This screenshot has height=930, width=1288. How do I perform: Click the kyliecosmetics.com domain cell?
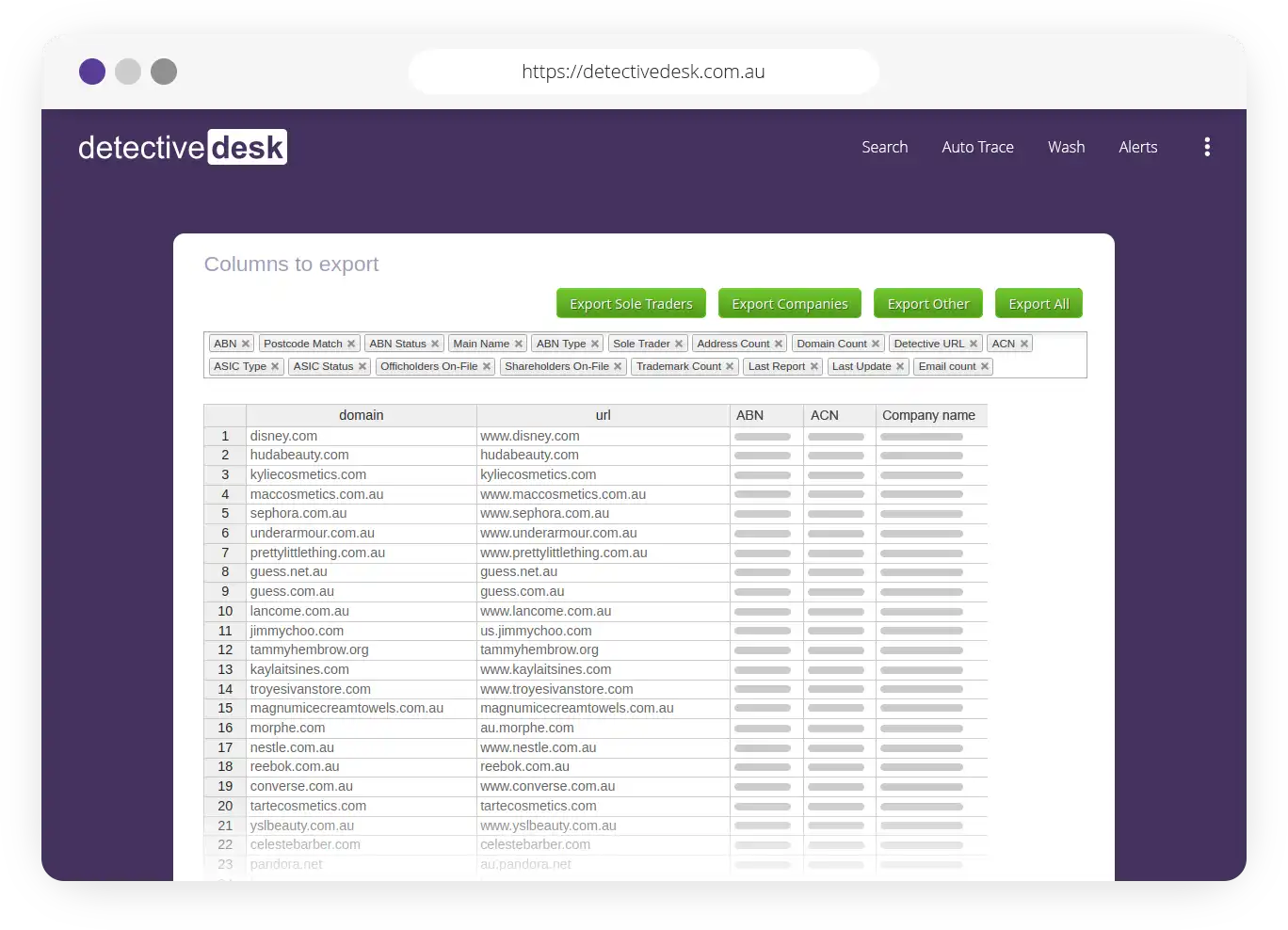(362, 475)
